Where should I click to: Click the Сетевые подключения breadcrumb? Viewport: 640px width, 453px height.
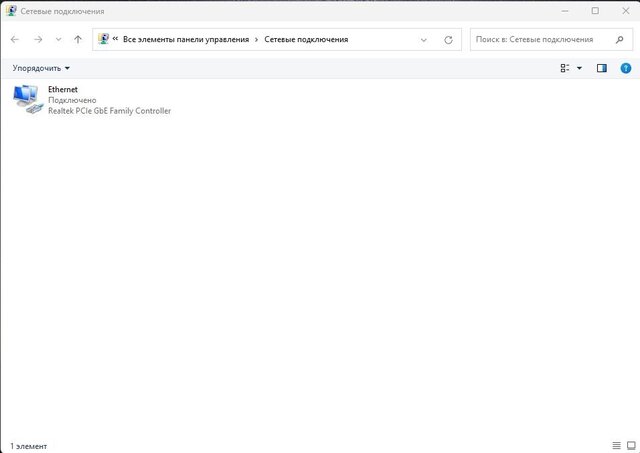coord(306,40)
